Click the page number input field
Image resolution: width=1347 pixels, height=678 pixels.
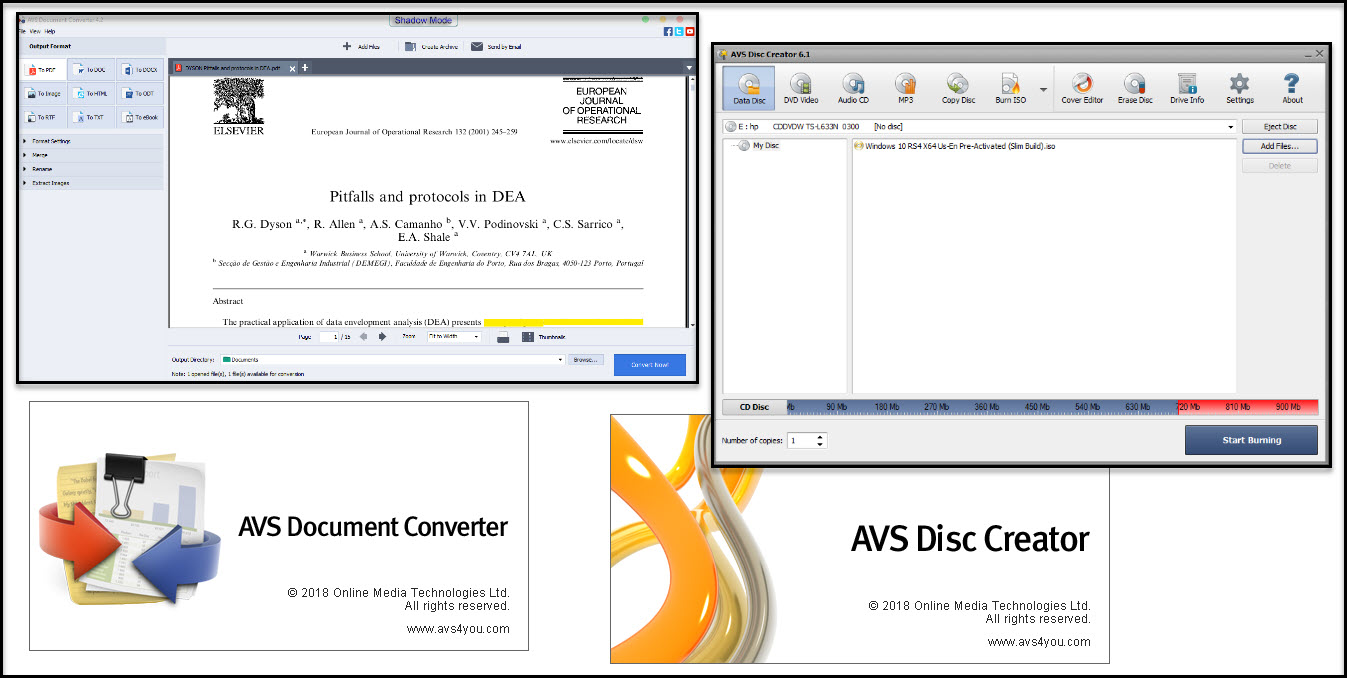point(331,337)
